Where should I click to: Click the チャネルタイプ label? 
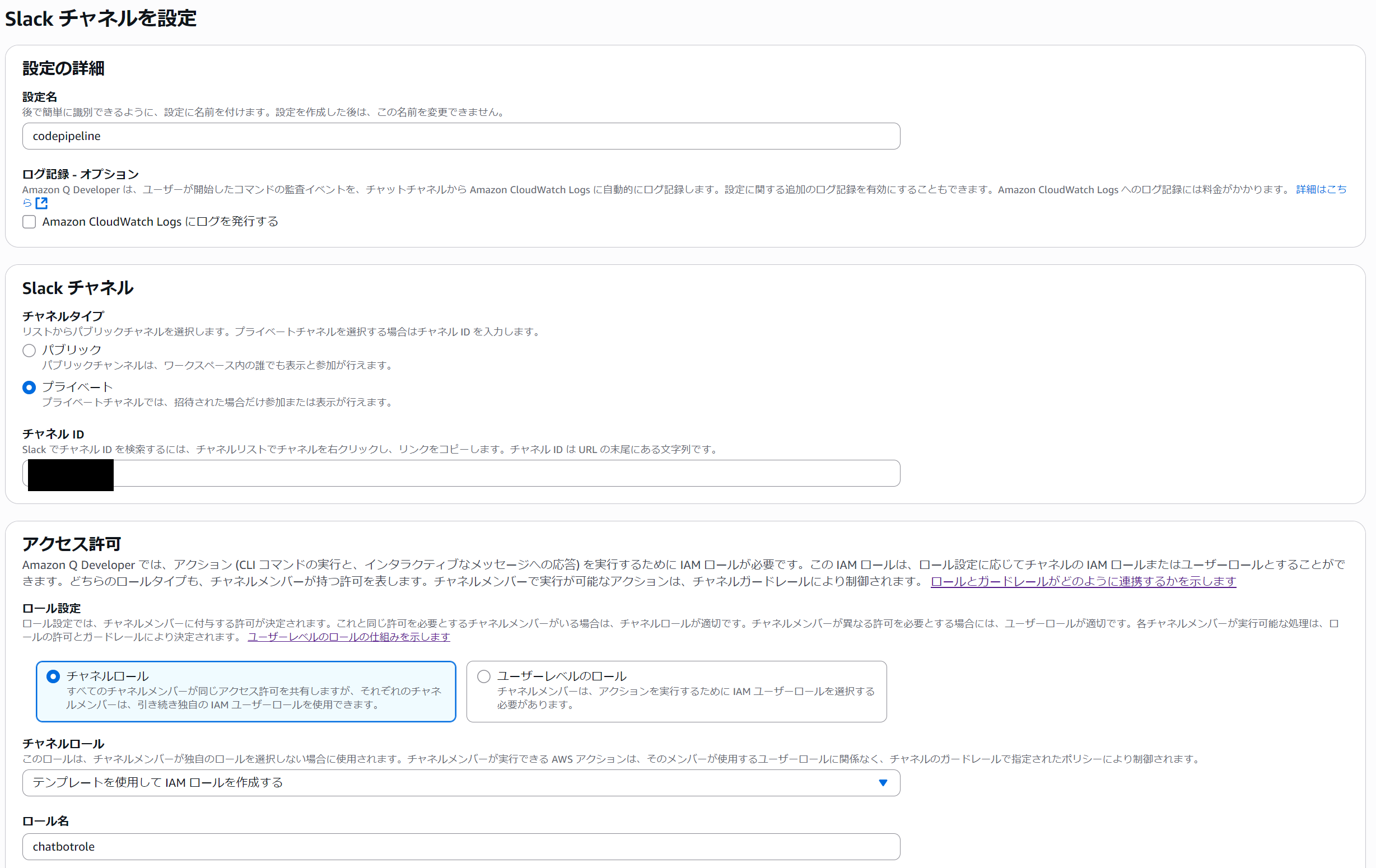click(63, 316)
